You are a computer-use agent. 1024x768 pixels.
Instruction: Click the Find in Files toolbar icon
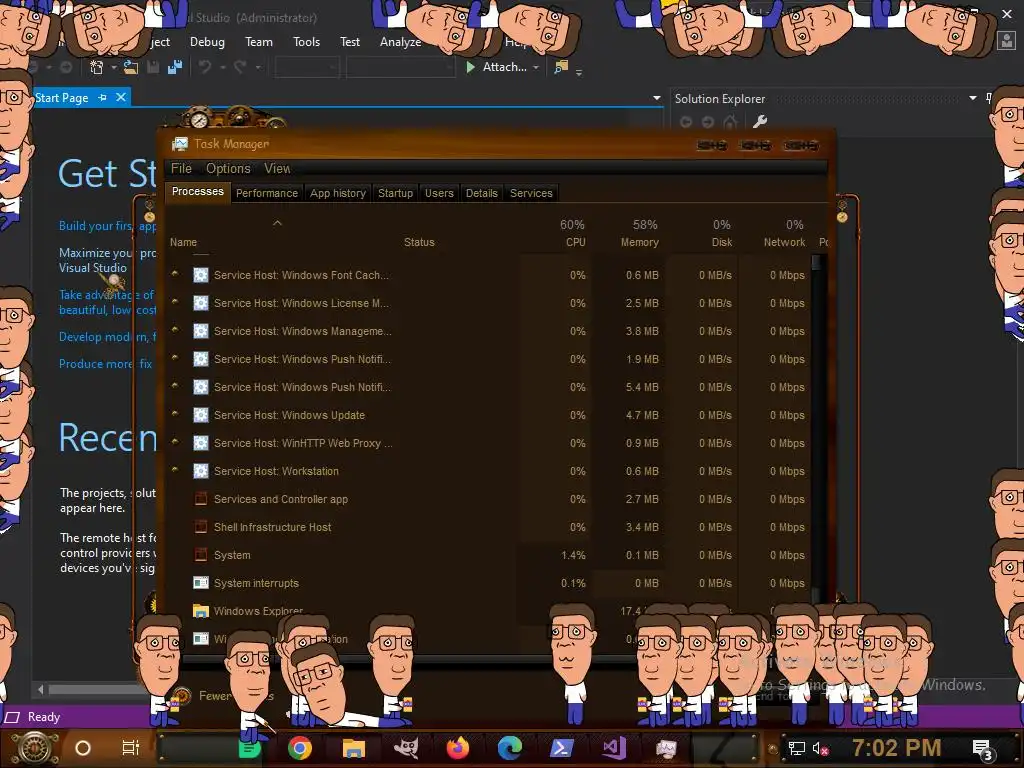pos(560,67)
